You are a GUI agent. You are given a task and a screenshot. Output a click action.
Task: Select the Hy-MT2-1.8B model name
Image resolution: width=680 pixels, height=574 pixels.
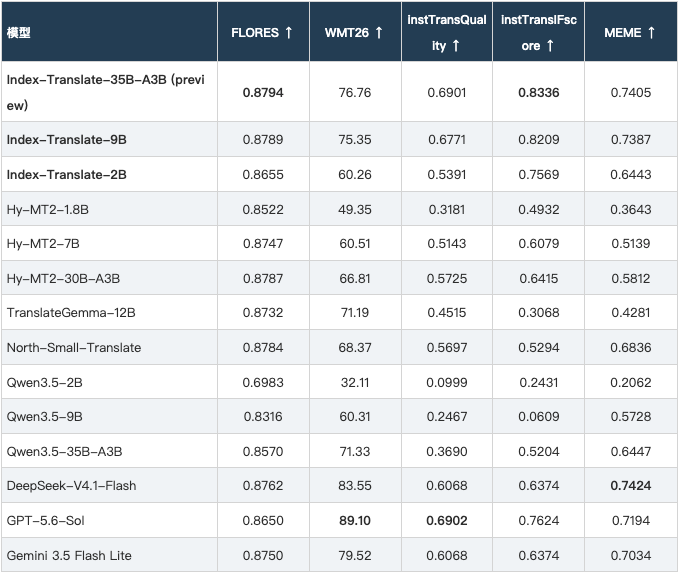[48, 209]
